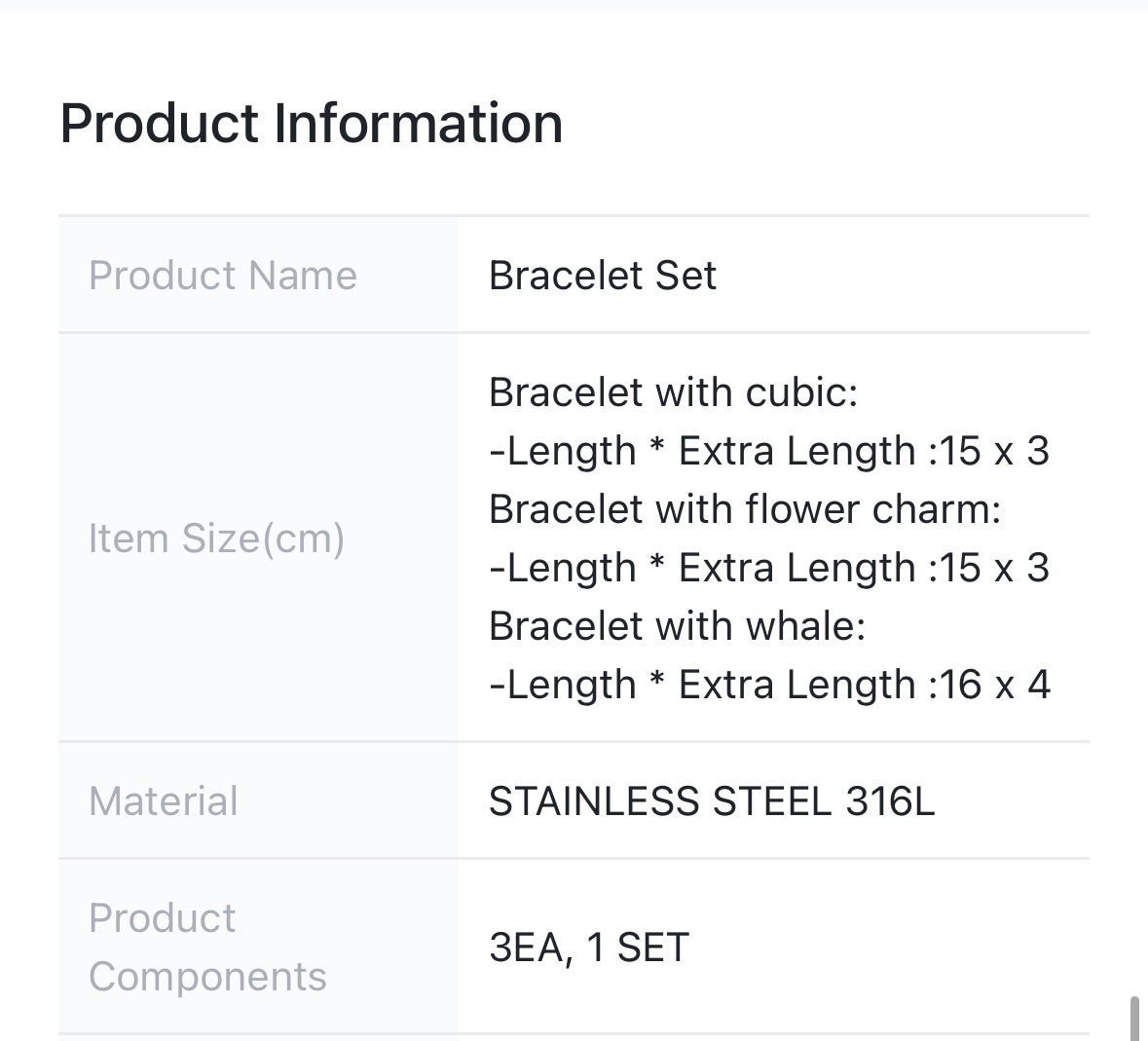Click STAINLESS STEEL 316L value
1148x1041 pixels.
coord(712,800)
